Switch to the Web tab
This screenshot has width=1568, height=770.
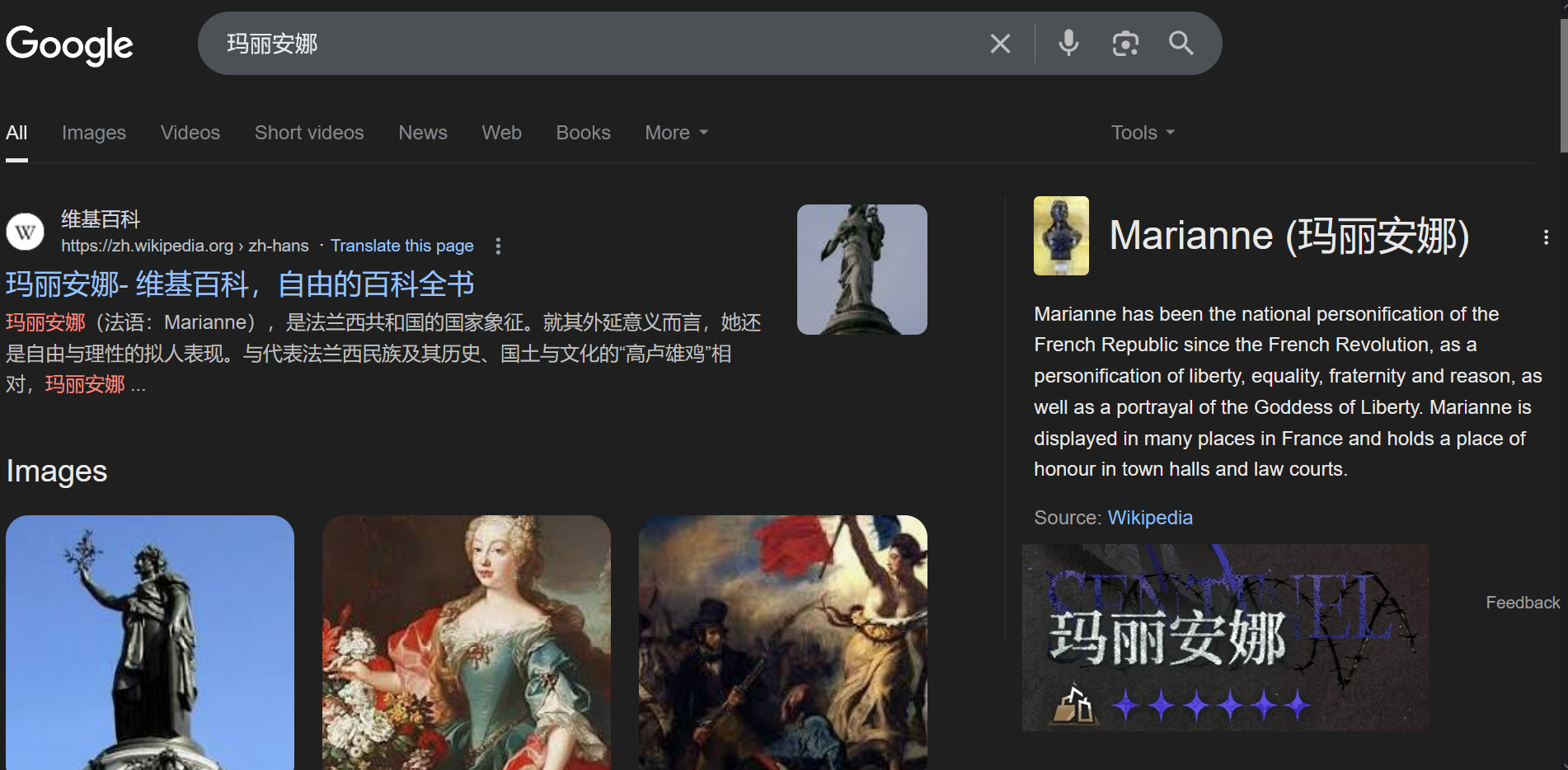[x=502, y=133]
